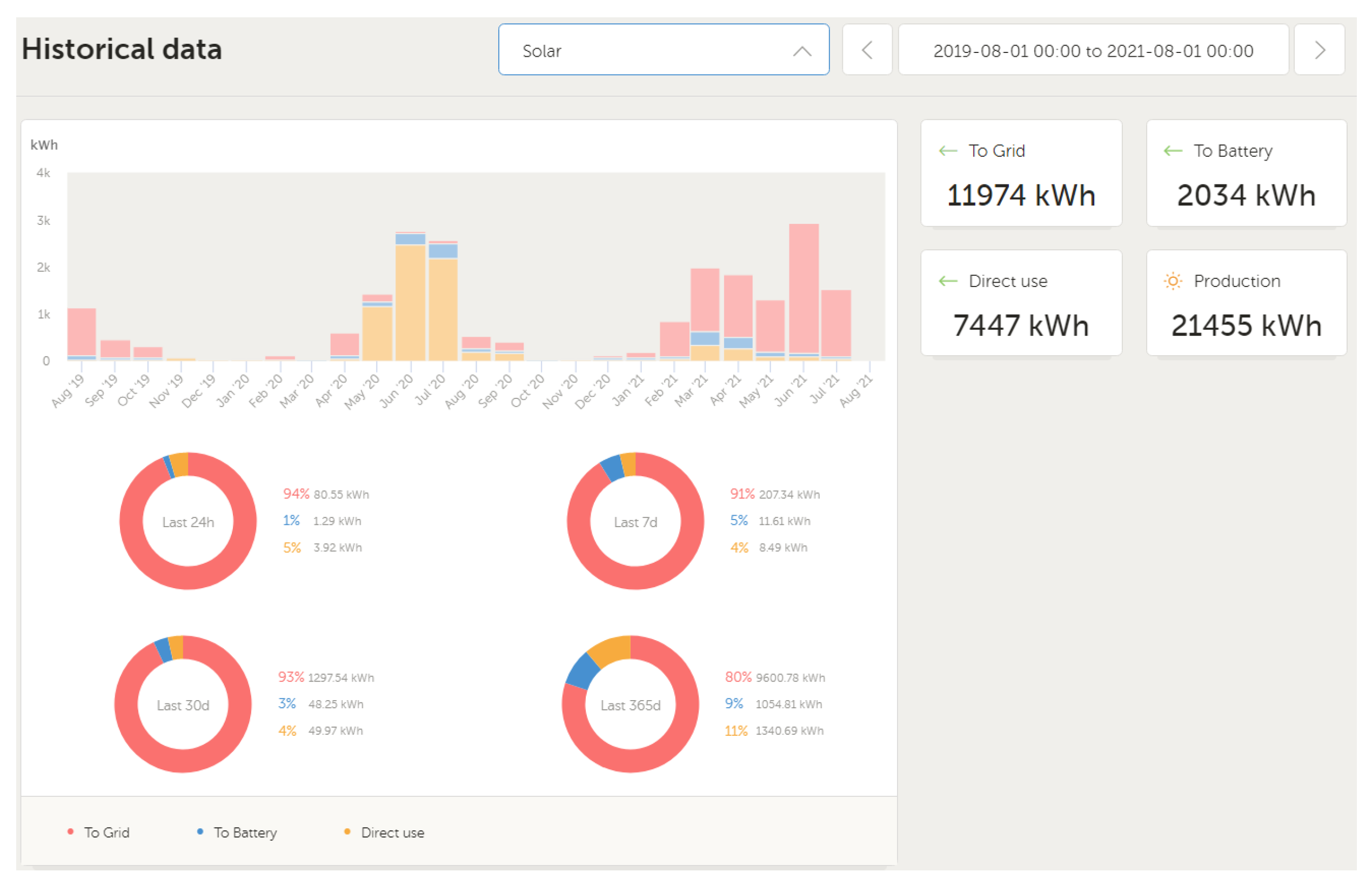
Task: Click the sun icon on Production card
Action: (1172, 281)
